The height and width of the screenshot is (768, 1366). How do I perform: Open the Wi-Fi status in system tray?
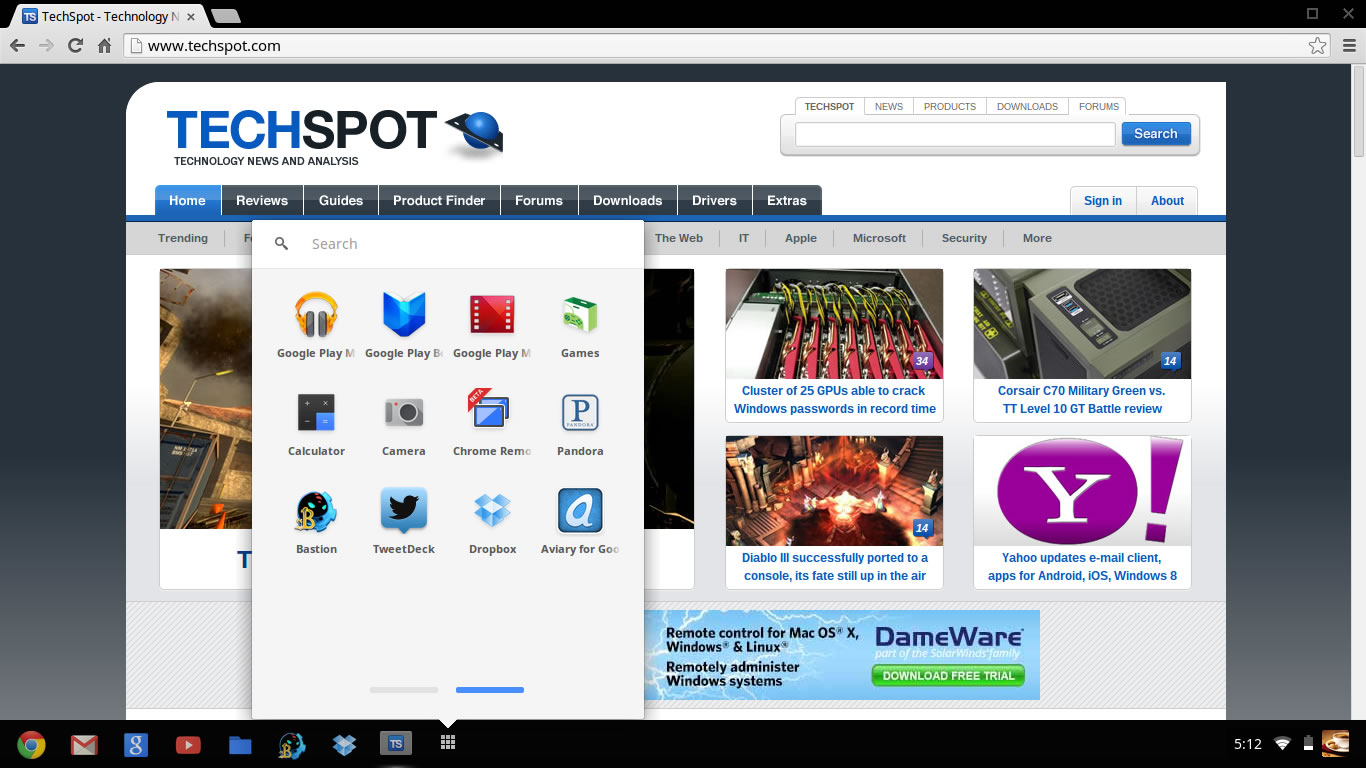pyautogui.click(x=1283, y=743)
